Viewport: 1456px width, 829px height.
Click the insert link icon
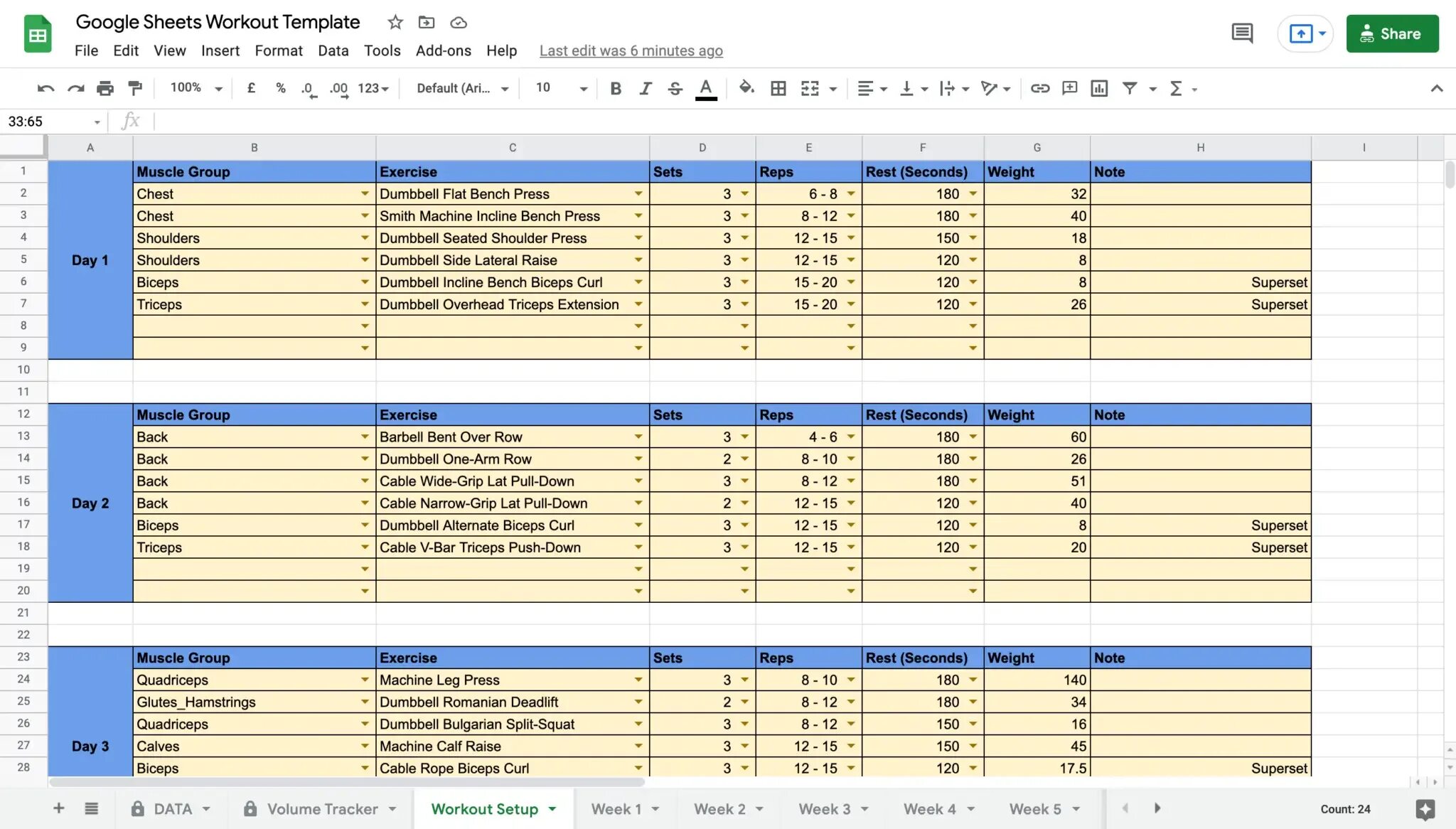[x=1040, y=88]
